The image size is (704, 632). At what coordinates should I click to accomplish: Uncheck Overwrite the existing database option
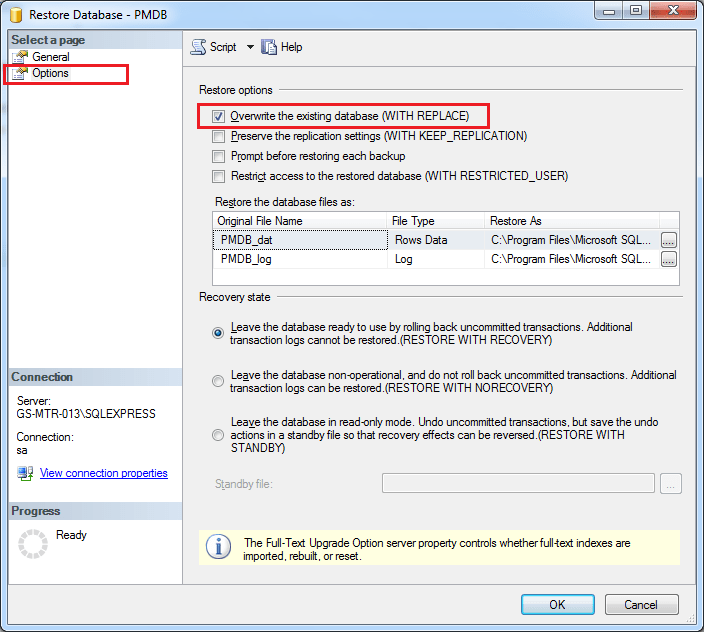click(x=218, y=116)
